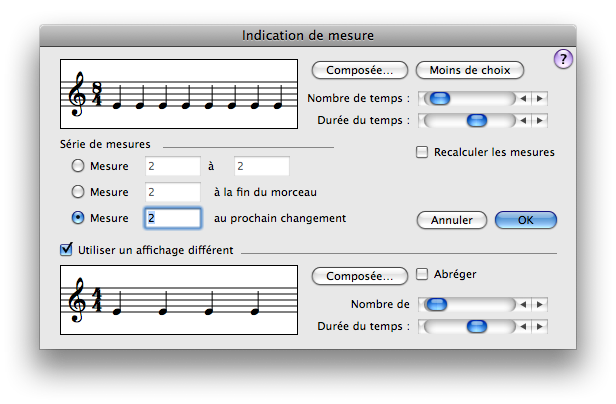Click the purple help question mark icon
616x404 pixels.
[563, 60]
